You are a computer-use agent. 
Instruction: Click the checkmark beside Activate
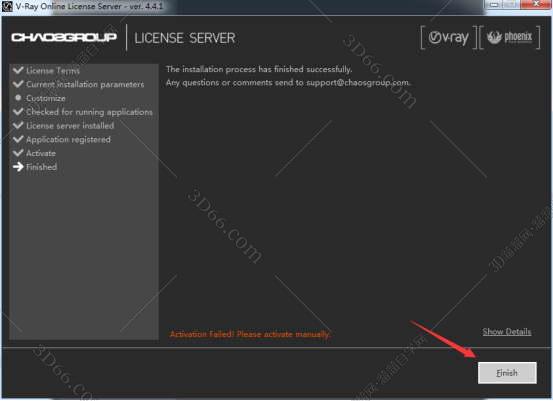click(18, 153)
